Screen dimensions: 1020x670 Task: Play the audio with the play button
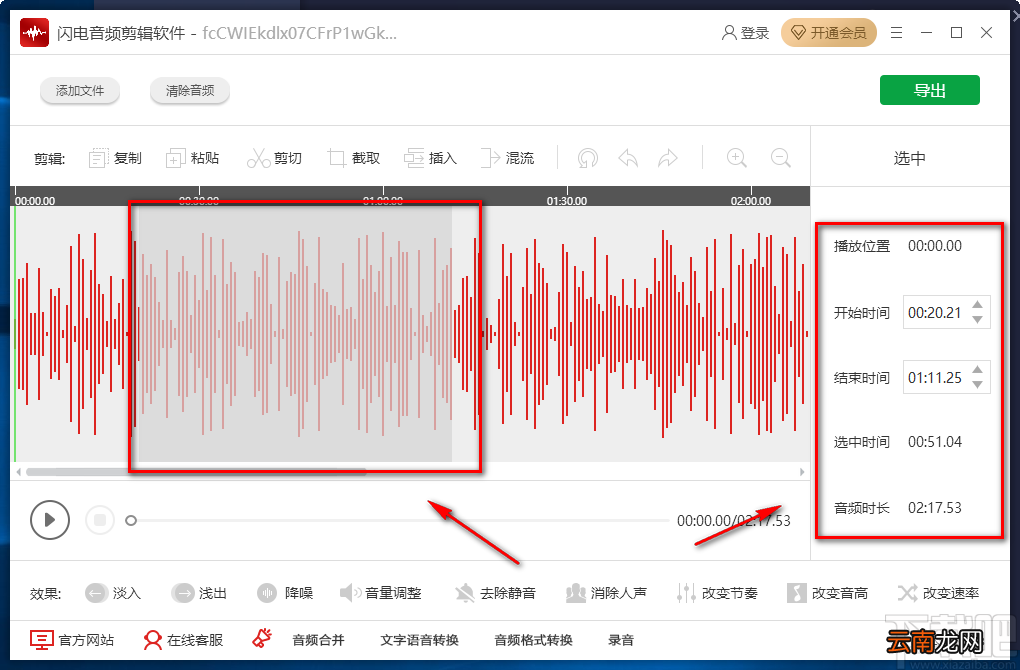pyautogui.click(x=49, y=520)
